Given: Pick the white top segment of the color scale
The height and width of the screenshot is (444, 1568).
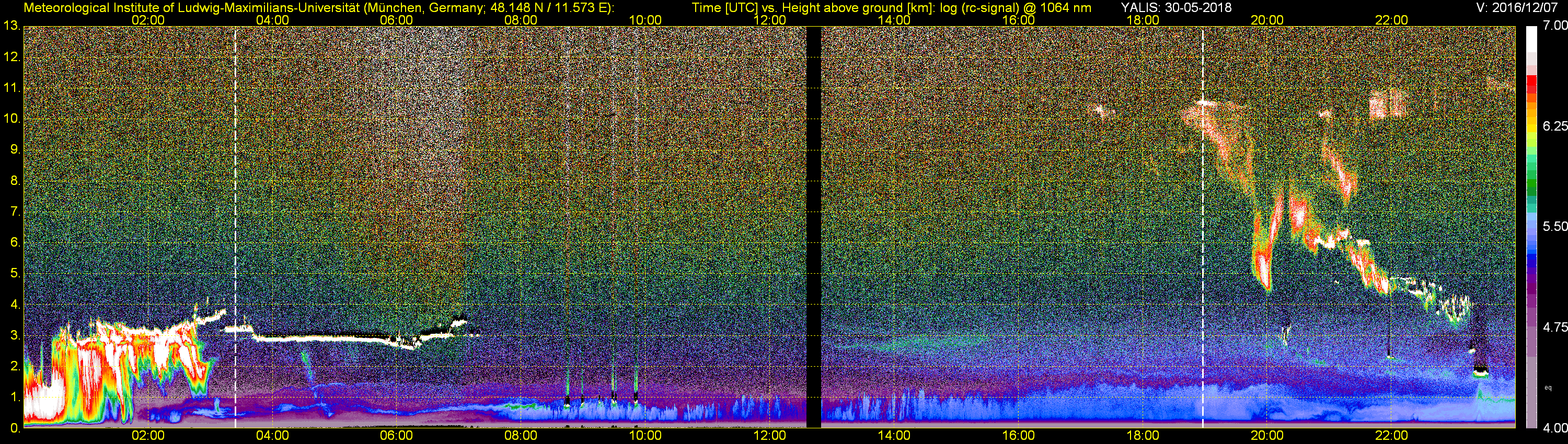Looking at the screenshot, I should (1531, 38).
